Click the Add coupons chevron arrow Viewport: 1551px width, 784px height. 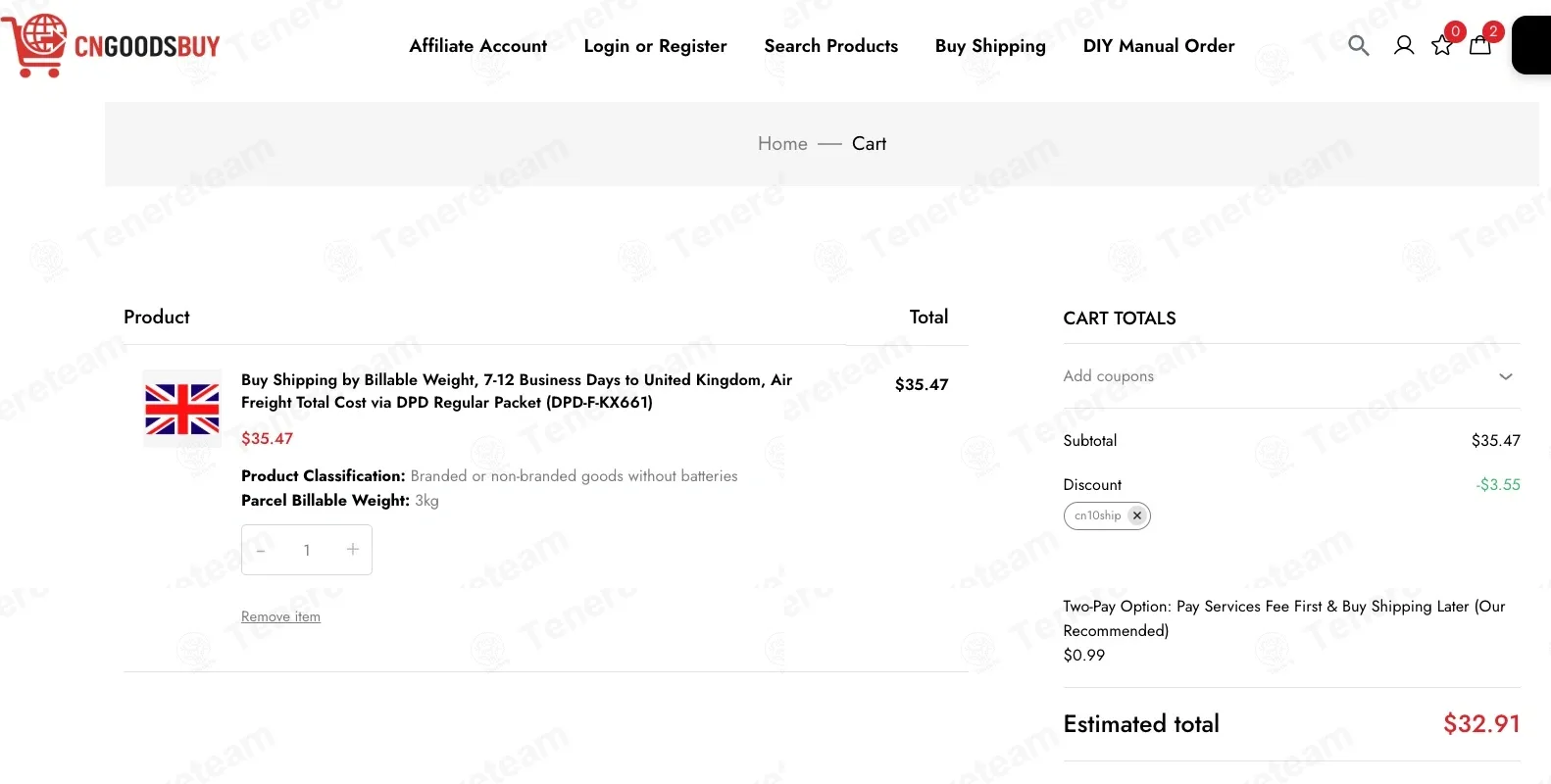1506,376
